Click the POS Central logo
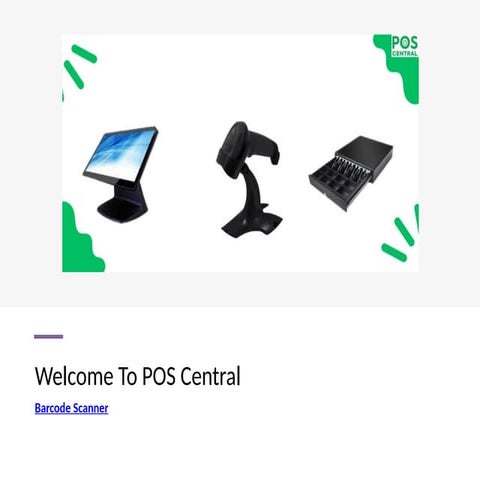The height and width of the screenshot is (480, 480). tap(404, 46)
